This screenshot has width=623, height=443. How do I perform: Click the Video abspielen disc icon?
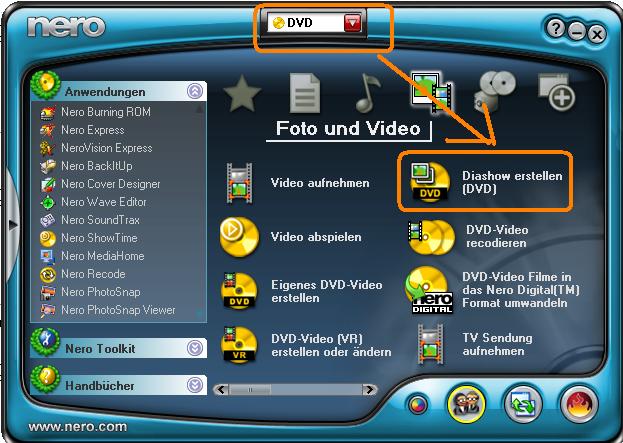239,237
